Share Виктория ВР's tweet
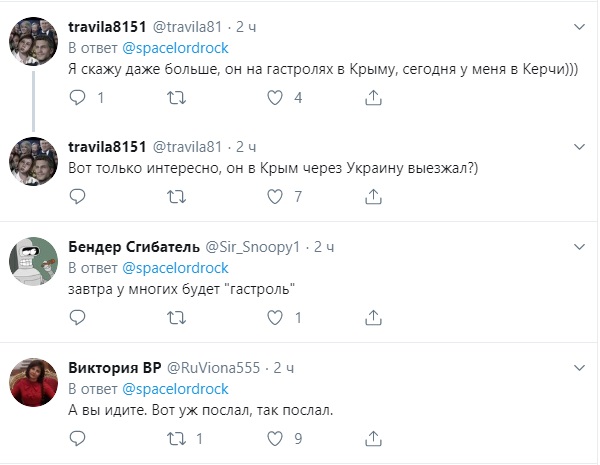The width and height of the screenshot is (600, 465). (x=373, y=438)
